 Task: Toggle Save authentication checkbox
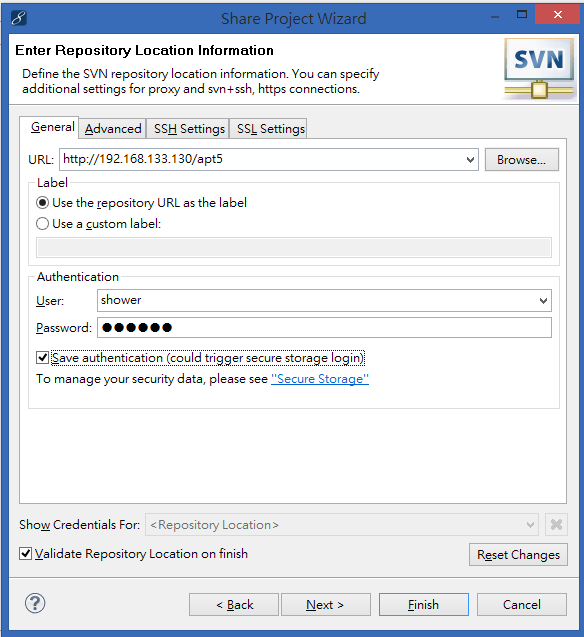pos(42,358)
